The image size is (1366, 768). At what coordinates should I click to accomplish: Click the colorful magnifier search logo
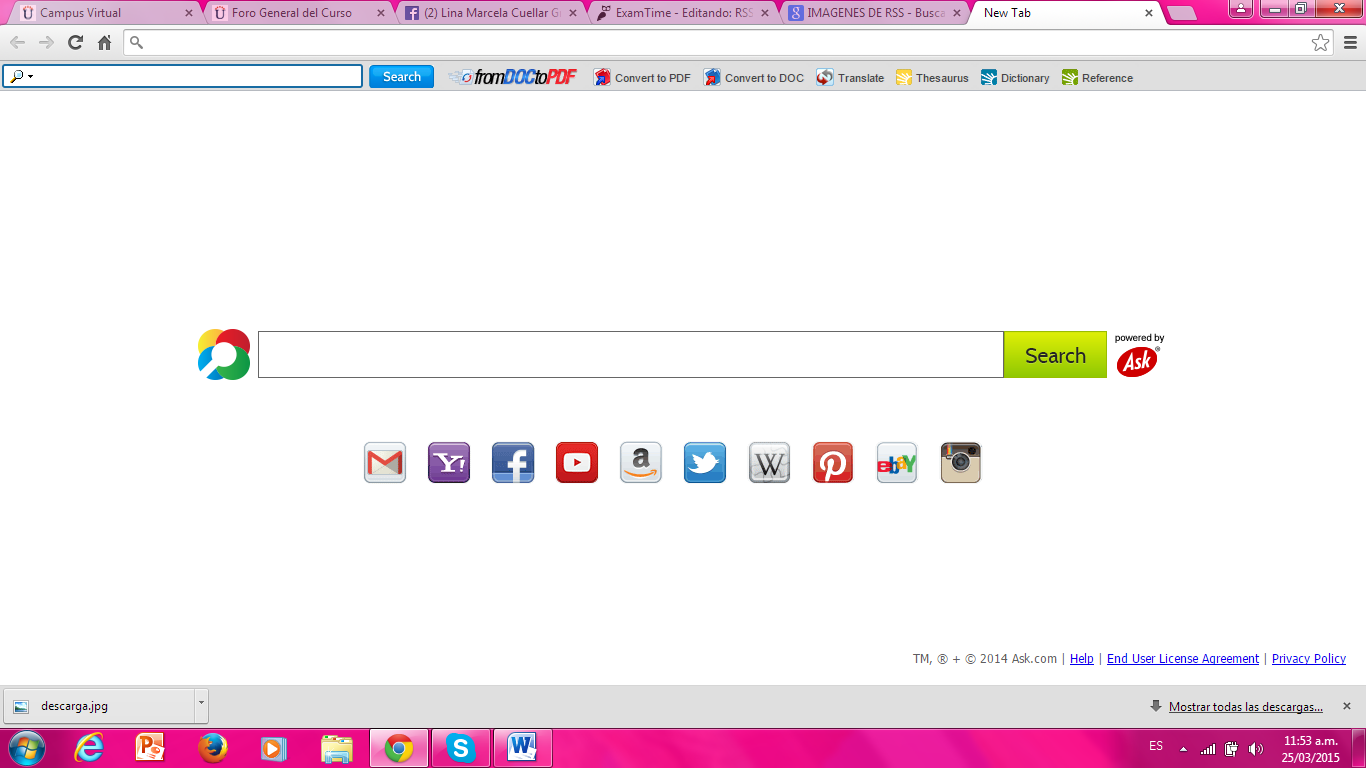[x=224, y=355]
